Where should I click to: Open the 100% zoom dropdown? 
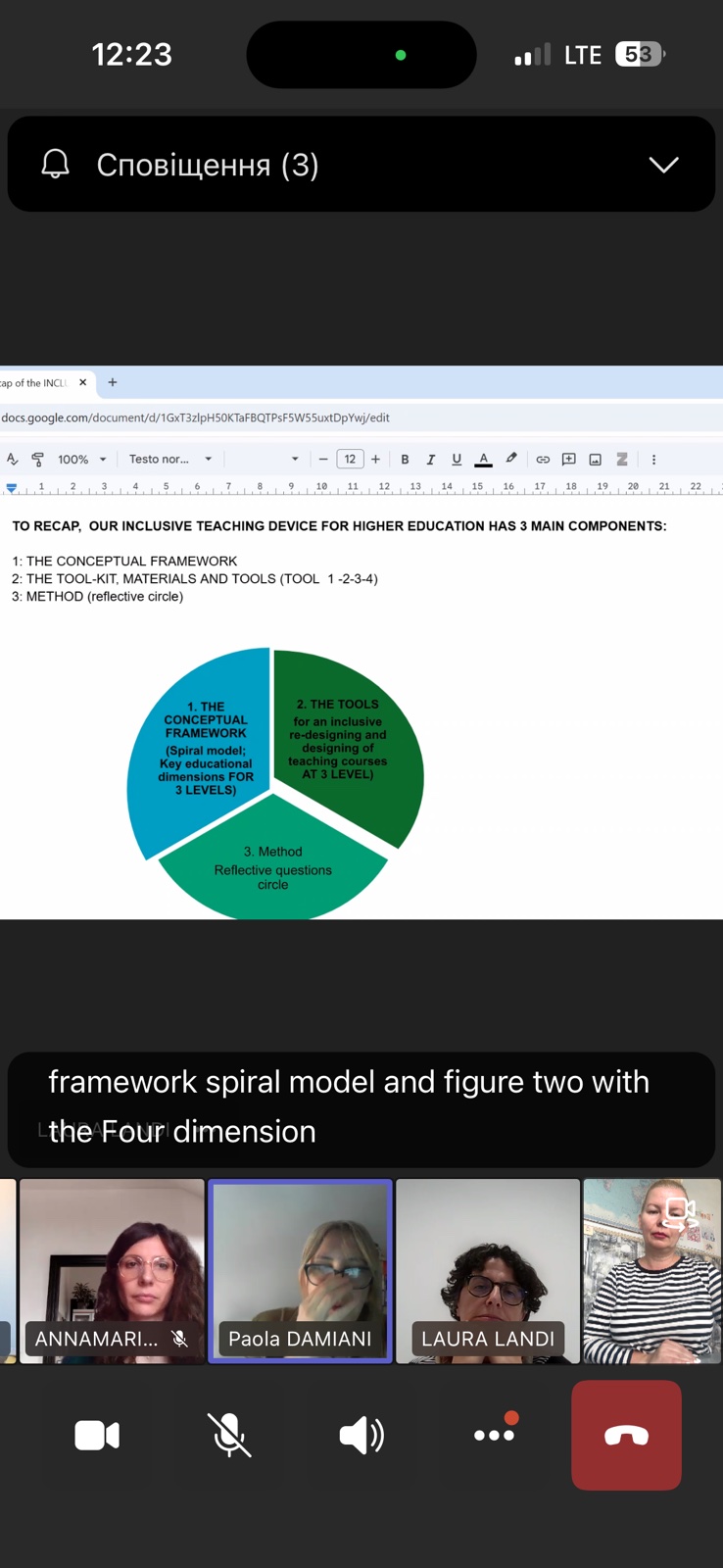pos(81,459)
